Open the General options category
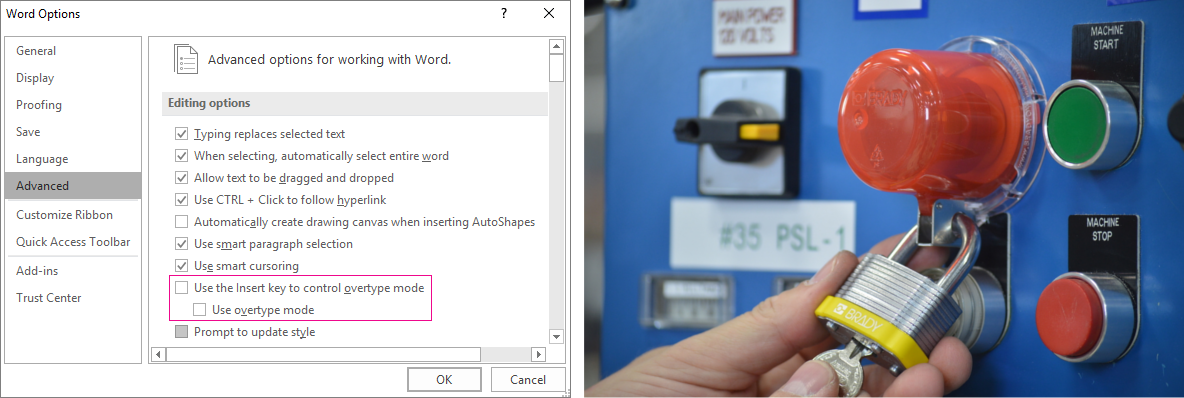Screen dimensions: 1184x398 click(72, 51)
